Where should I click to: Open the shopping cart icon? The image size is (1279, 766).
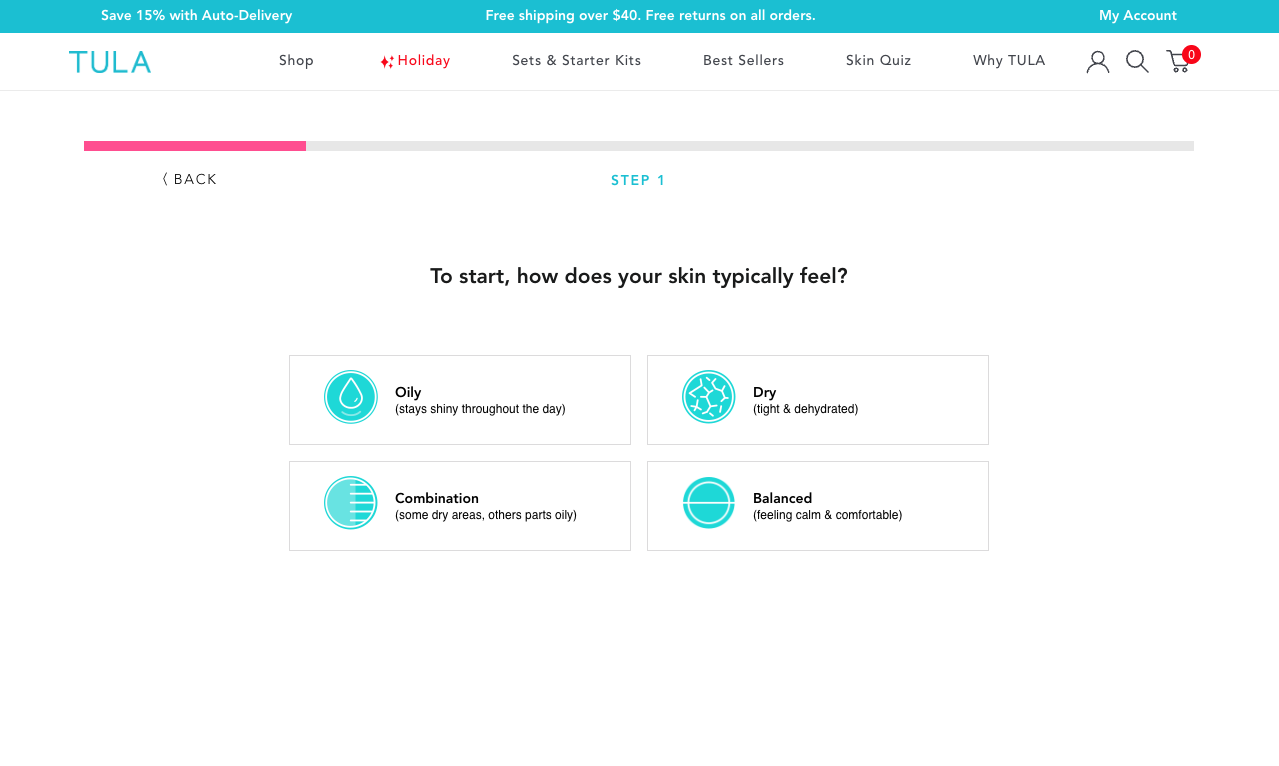click(1179, 62)
